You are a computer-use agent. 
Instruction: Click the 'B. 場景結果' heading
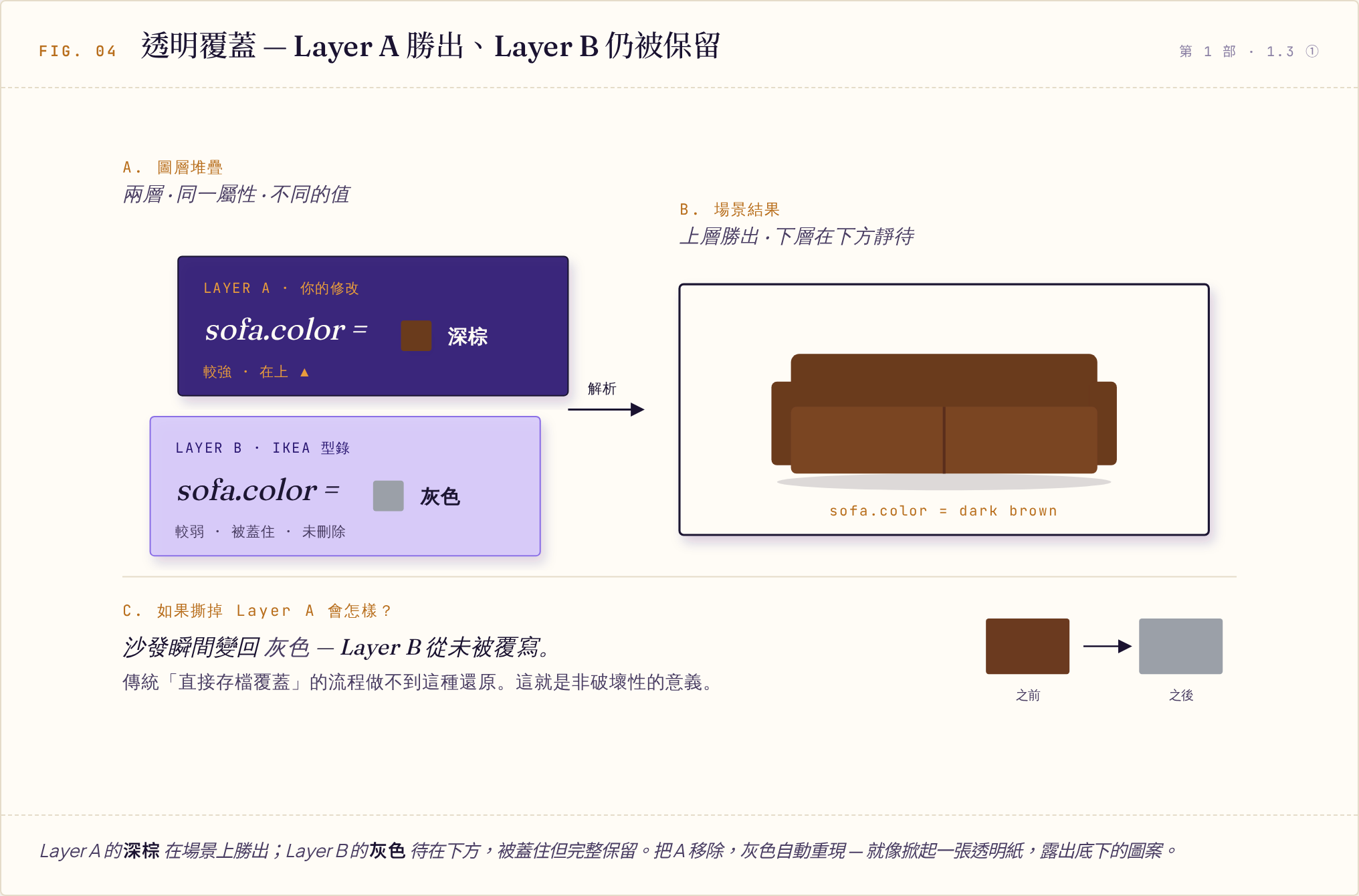click(x=730, y=209)
